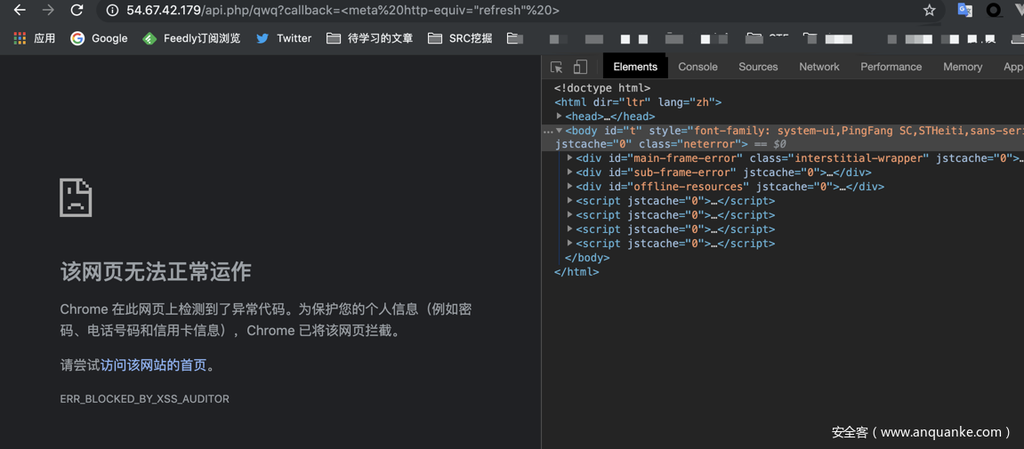The image size is (1024, 449).
Task: Reload the page with refresh icon
Action: pos(77,11)
